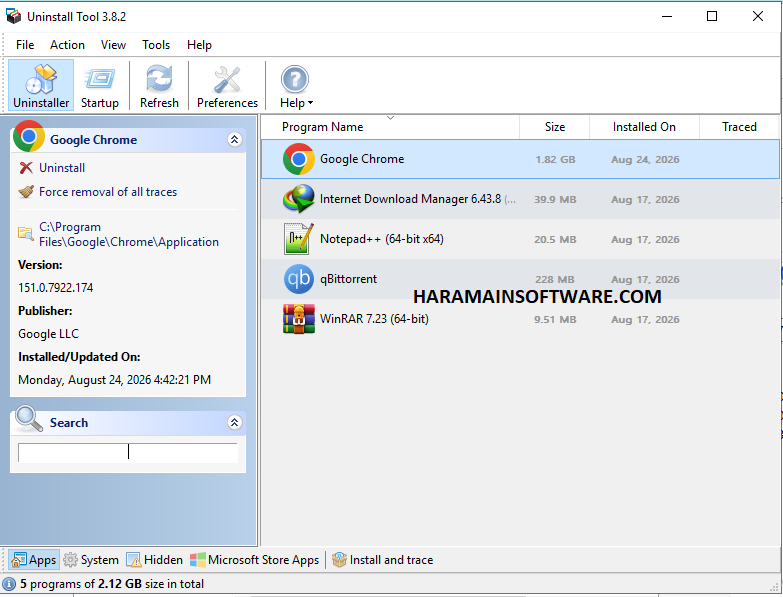
Task: Select Notepad++ (64-bit x64) row name
Action: (x=382, y=239)
